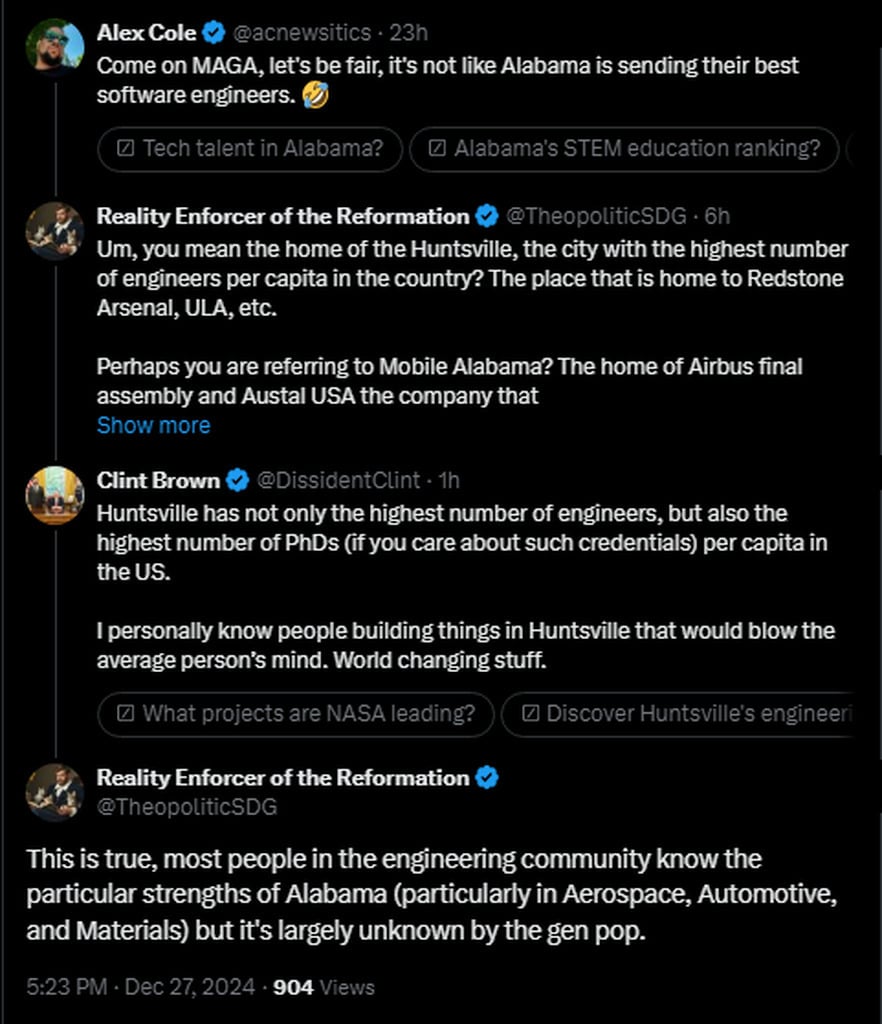This screenshot has width=882, height=1024.
Task: Open Alex Cole's profile picture
Action: [55, 46]
